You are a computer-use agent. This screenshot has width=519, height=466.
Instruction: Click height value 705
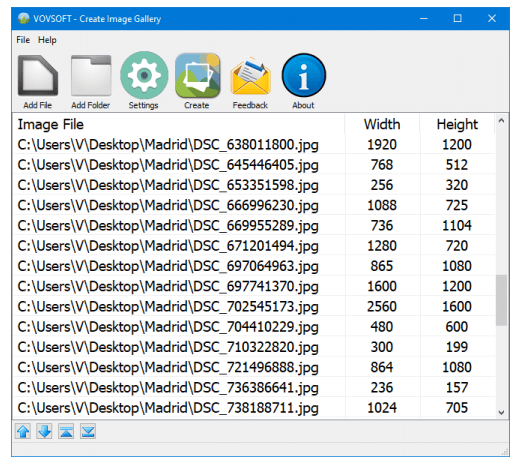pos(457,408)
